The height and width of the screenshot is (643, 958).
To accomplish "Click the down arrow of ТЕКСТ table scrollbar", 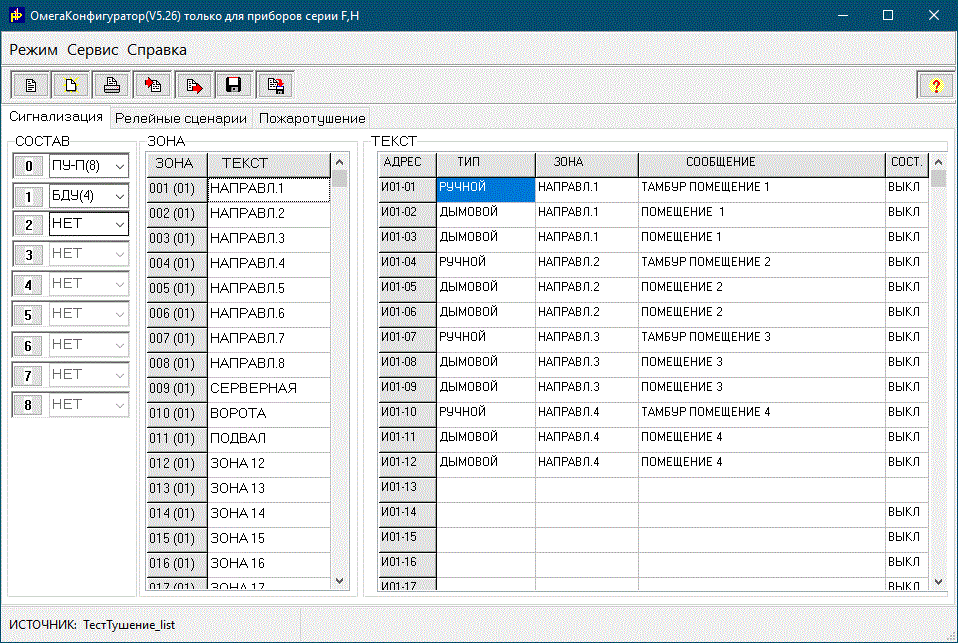I will point(938,582).
